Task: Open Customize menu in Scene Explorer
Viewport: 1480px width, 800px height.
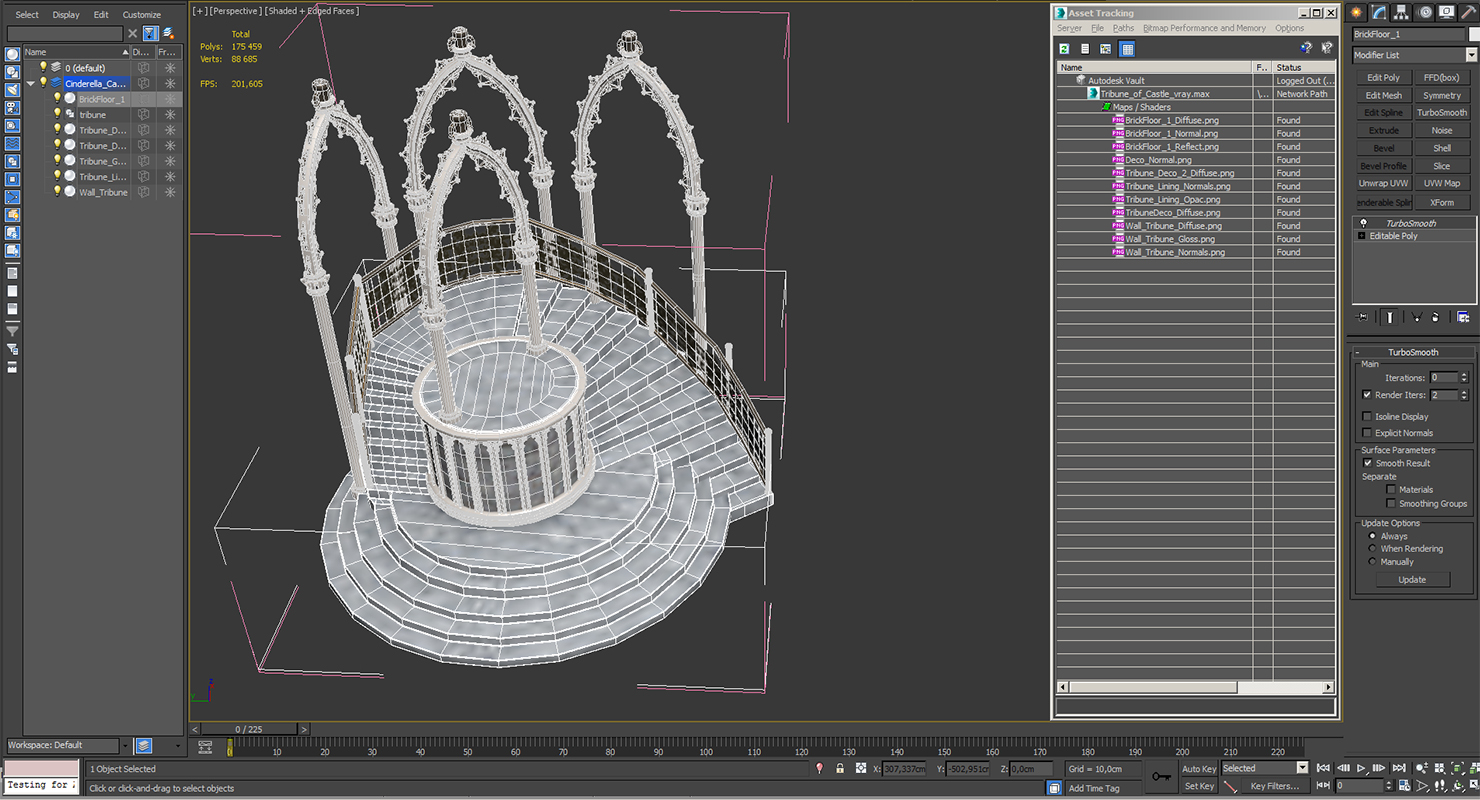Action: (x=142, y=15)
